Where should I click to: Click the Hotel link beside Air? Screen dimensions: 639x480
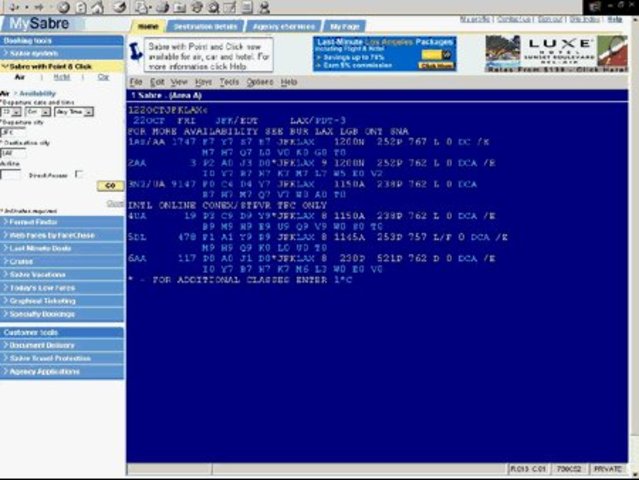(62, 77)
